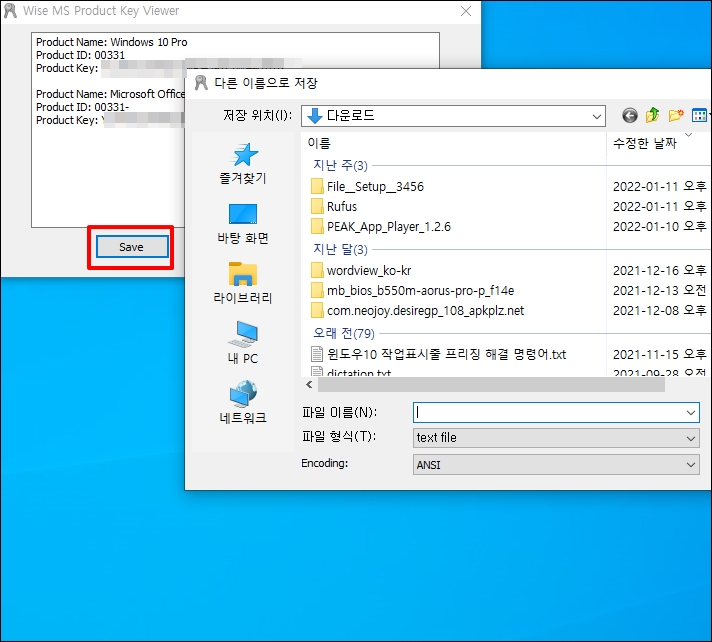The width and height of the screenshot is (712, 642).
Task: Select 라이브러리 in the places bar
Action: 243,283
